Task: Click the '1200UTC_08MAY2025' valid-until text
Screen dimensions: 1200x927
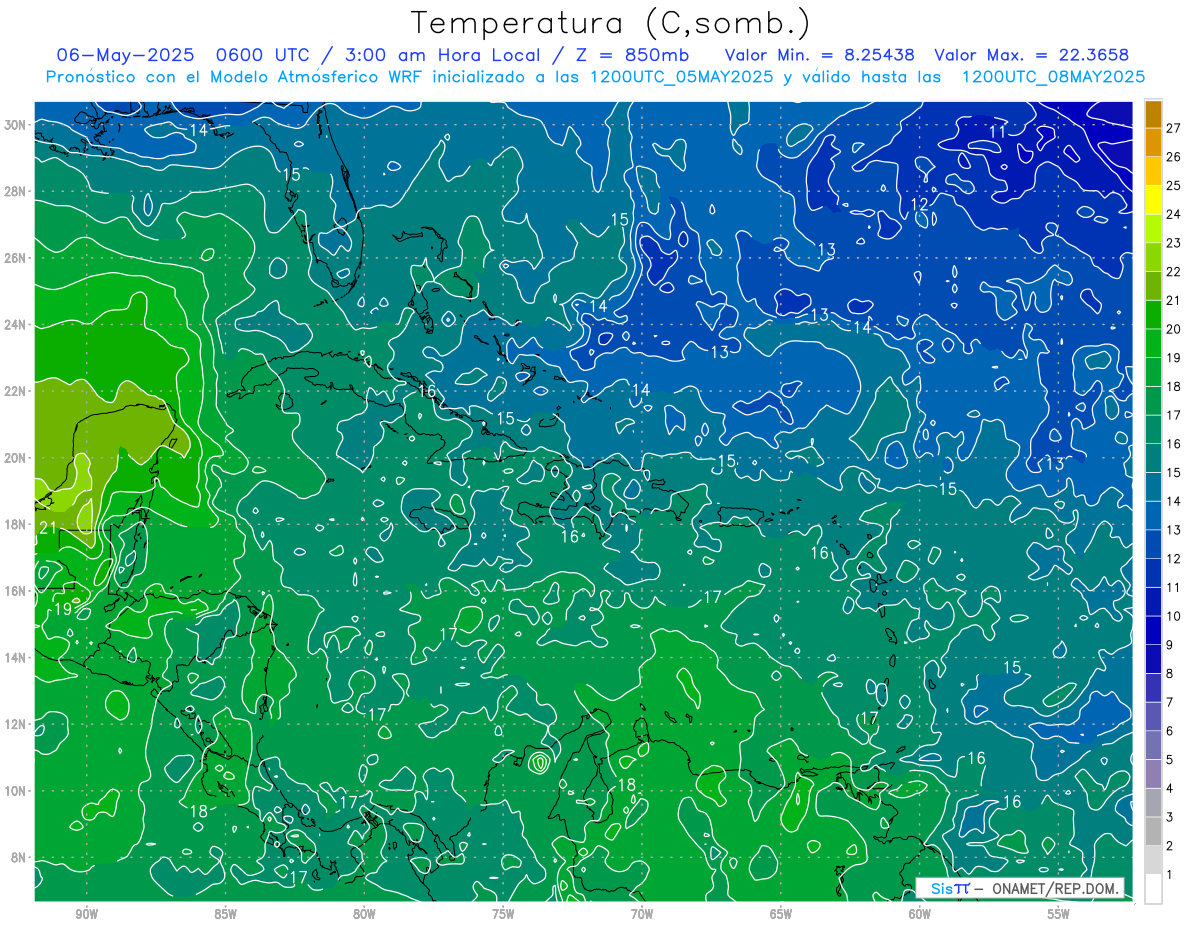Action: pos(1052,77)
